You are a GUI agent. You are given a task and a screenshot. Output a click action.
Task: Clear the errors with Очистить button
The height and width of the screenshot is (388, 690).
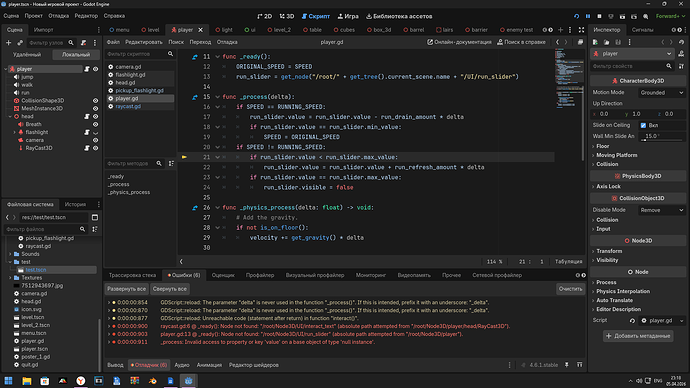tap(570, 289)
